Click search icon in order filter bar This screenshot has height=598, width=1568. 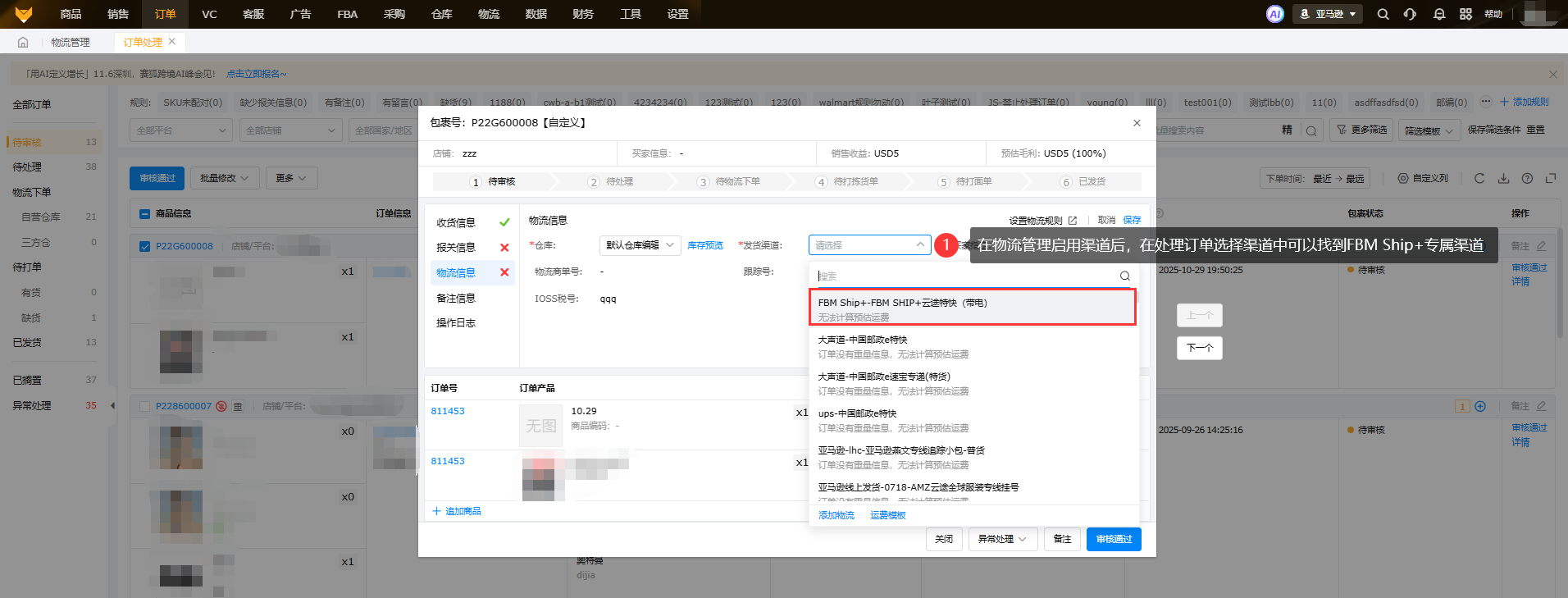coord(1311,130)
